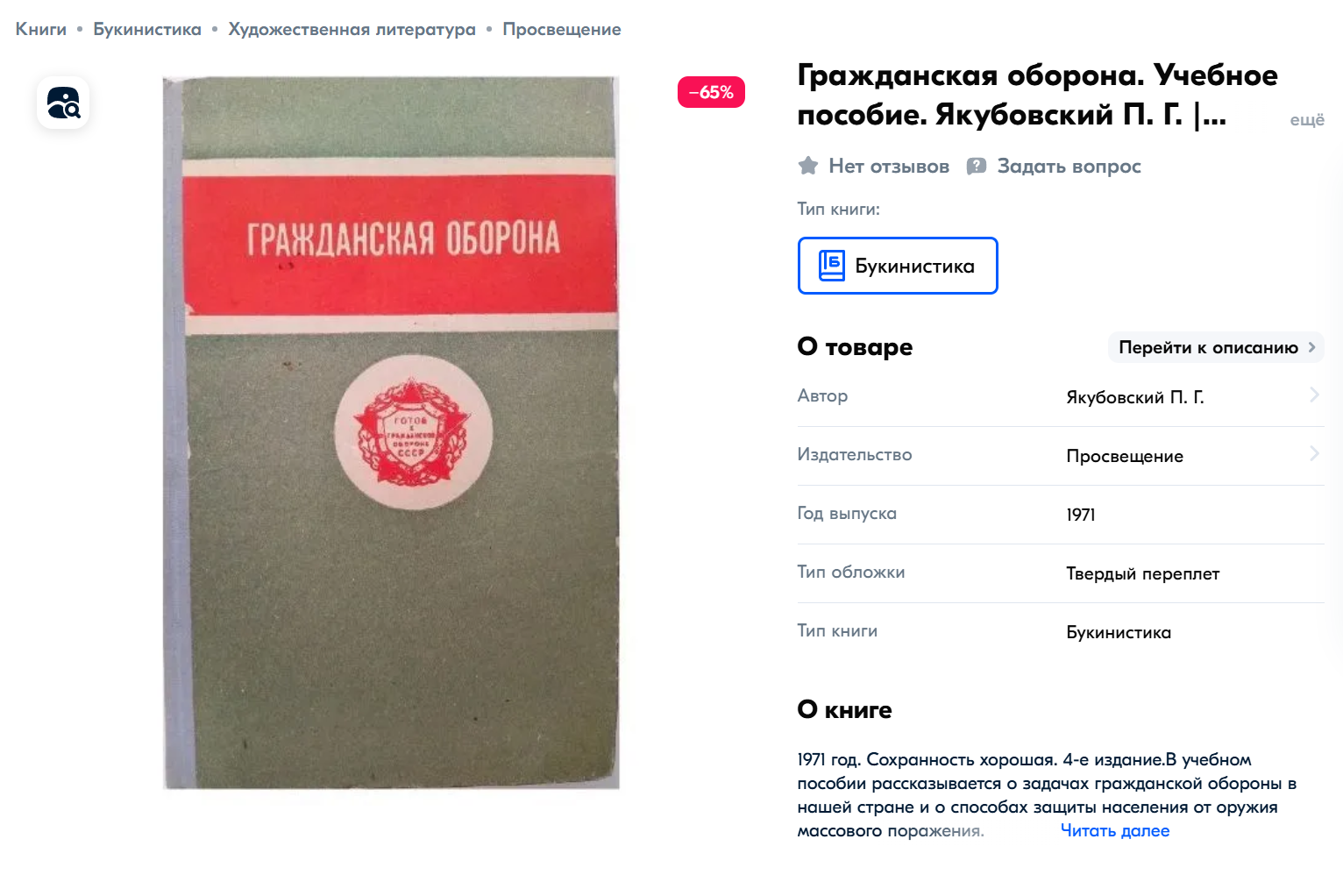
Task: Click the −65% discount badge
Action: (711, 92)
